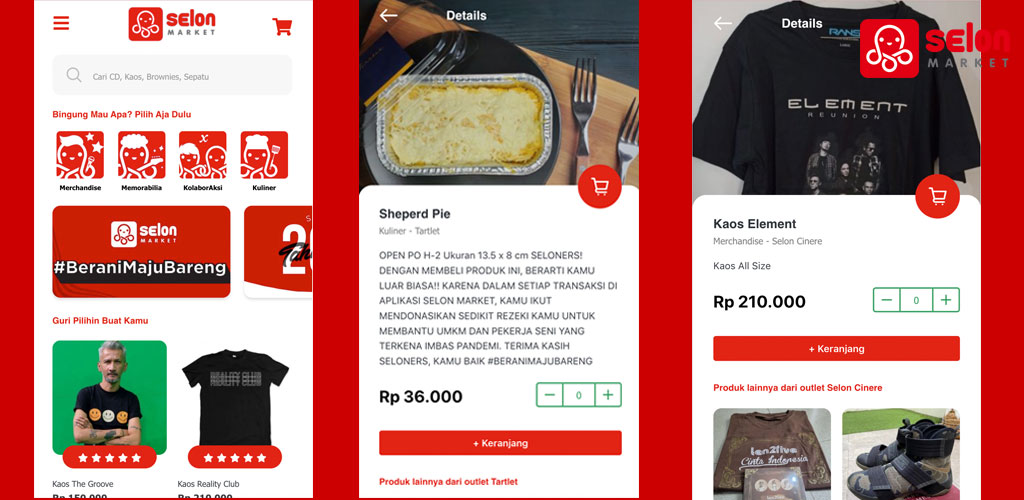Viewport: 1024px width, 500px height.
Task: Open the hamburger menu icon
Action: 61,23
